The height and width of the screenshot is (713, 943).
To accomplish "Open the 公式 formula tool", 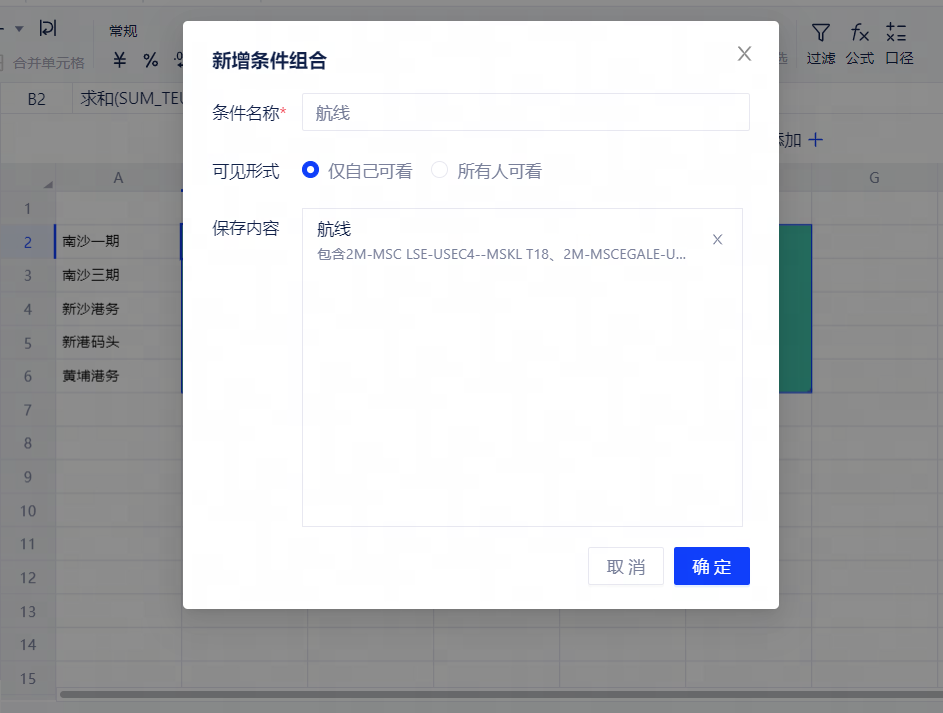I will pos(860,44).
